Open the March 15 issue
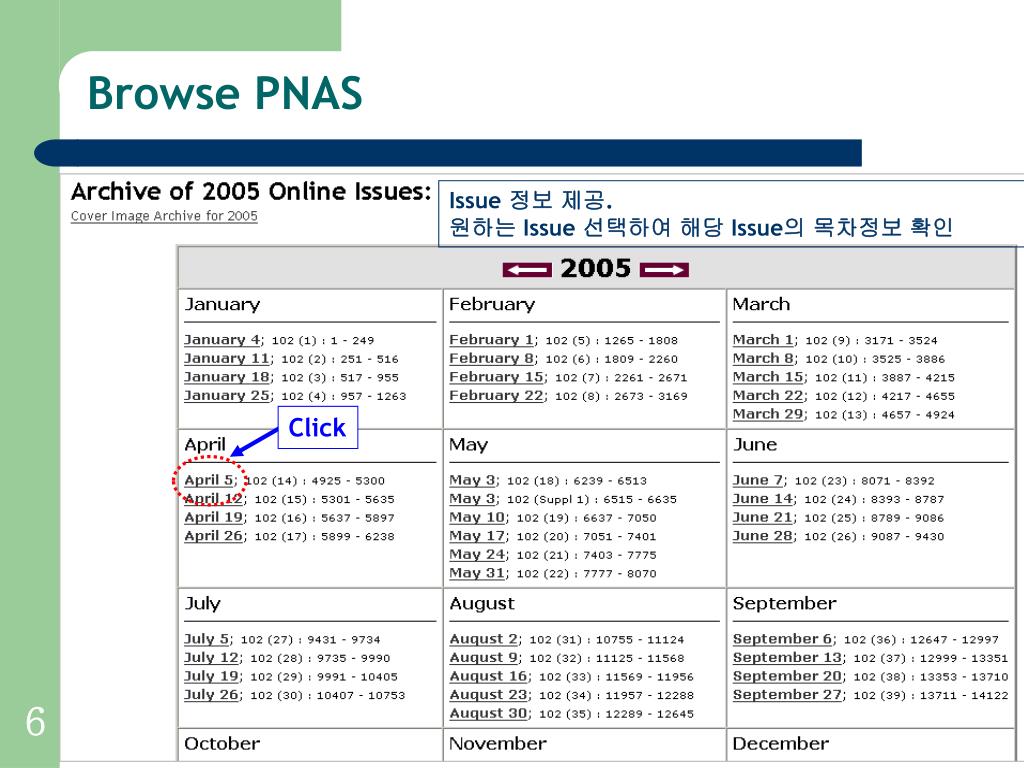This screenshot has width=1024, height=768. pyautogui.click(x=768, y=377)
